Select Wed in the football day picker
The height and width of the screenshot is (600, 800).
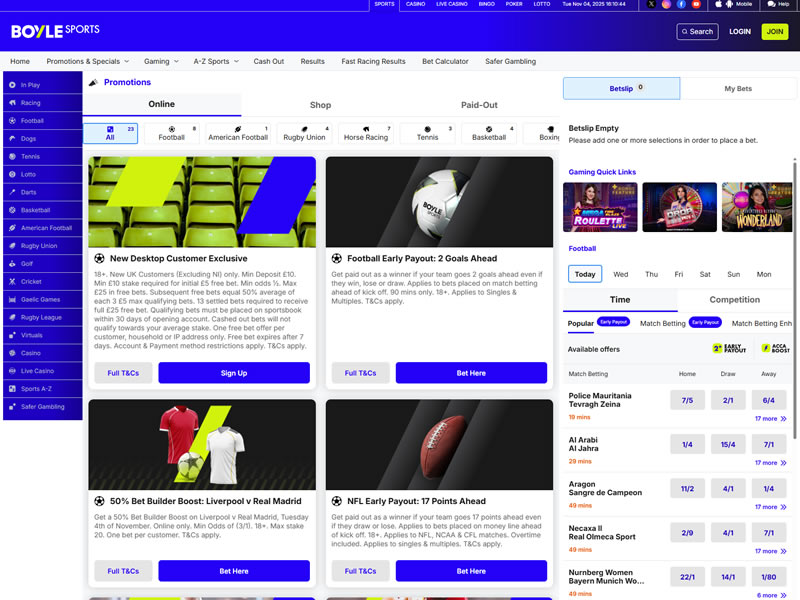pyautogui.click(x=621, y=274)
